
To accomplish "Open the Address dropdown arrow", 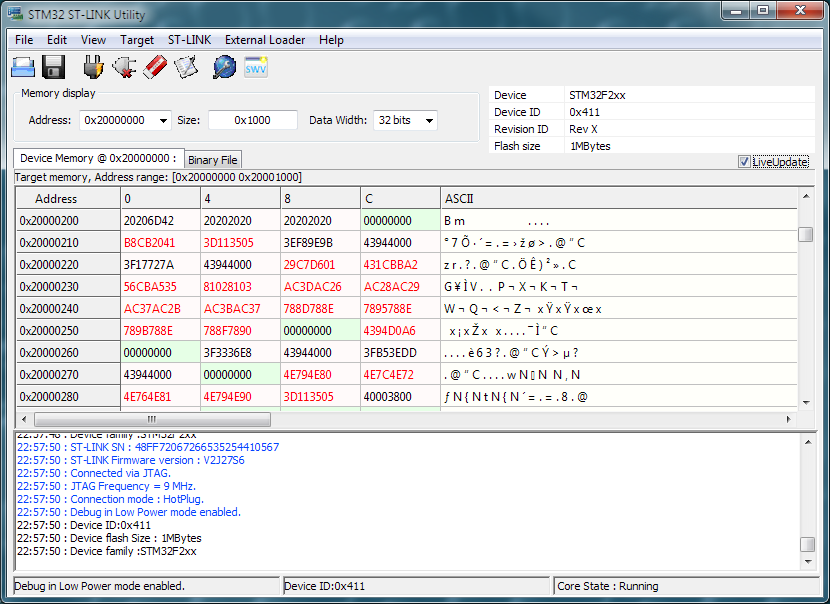I will pyautogui.click(x=164, y=121).
